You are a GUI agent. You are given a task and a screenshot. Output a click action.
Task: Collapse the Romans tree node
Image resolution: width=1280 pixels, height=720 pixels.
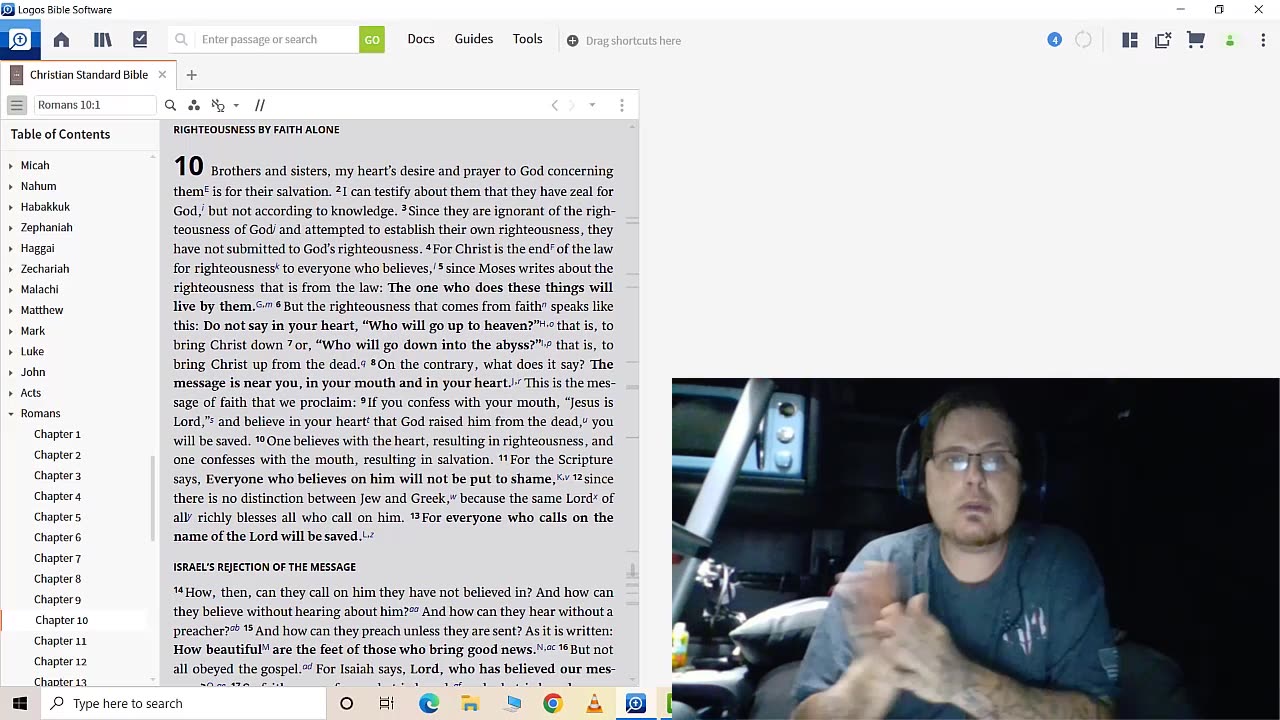point(11,414)
